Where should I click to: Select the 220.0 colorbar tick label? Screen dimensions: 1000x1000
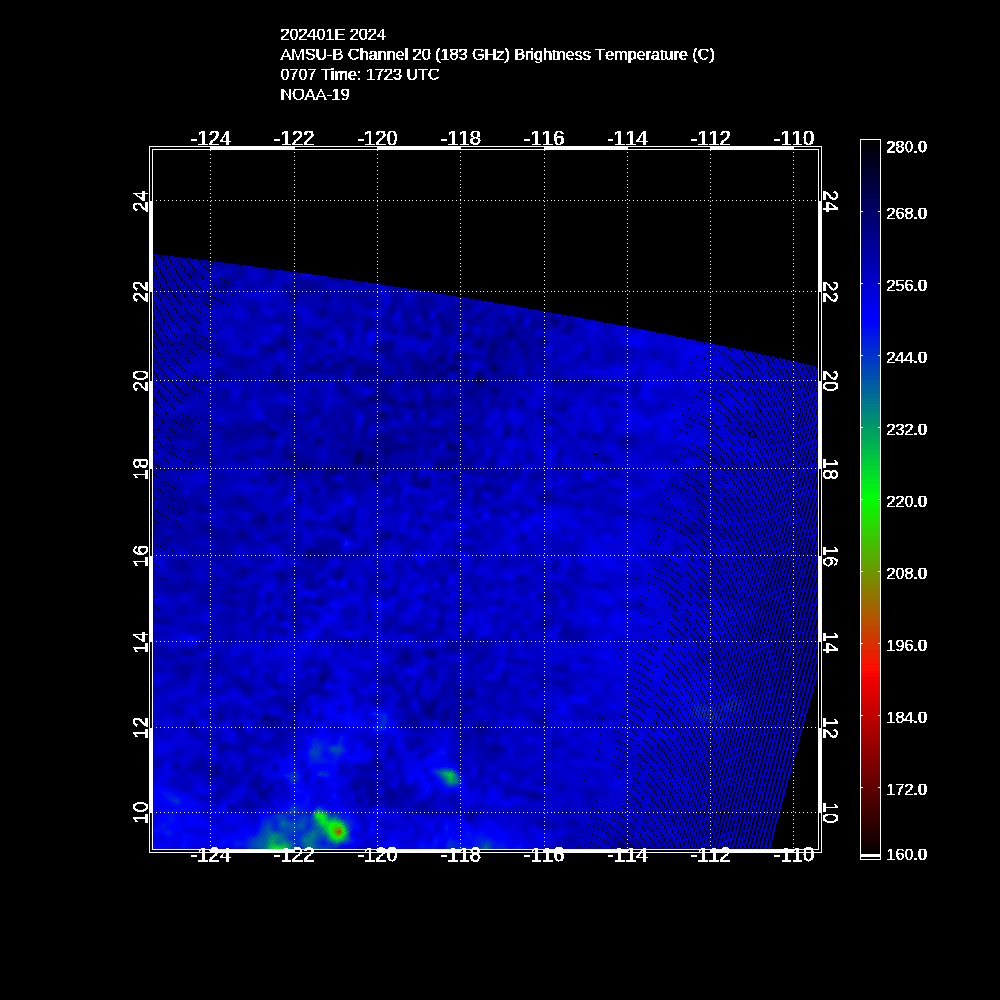pyautogui.click(x=906, y=501)
